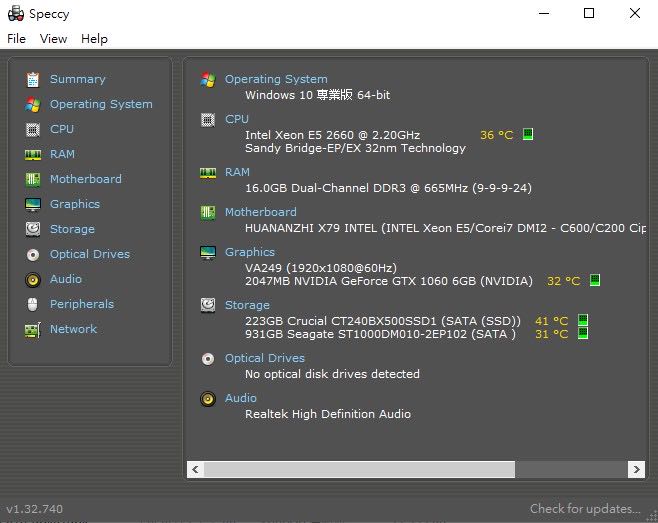
Task: Click the Motherboard icon in sidebar
Action: (33, 179)
